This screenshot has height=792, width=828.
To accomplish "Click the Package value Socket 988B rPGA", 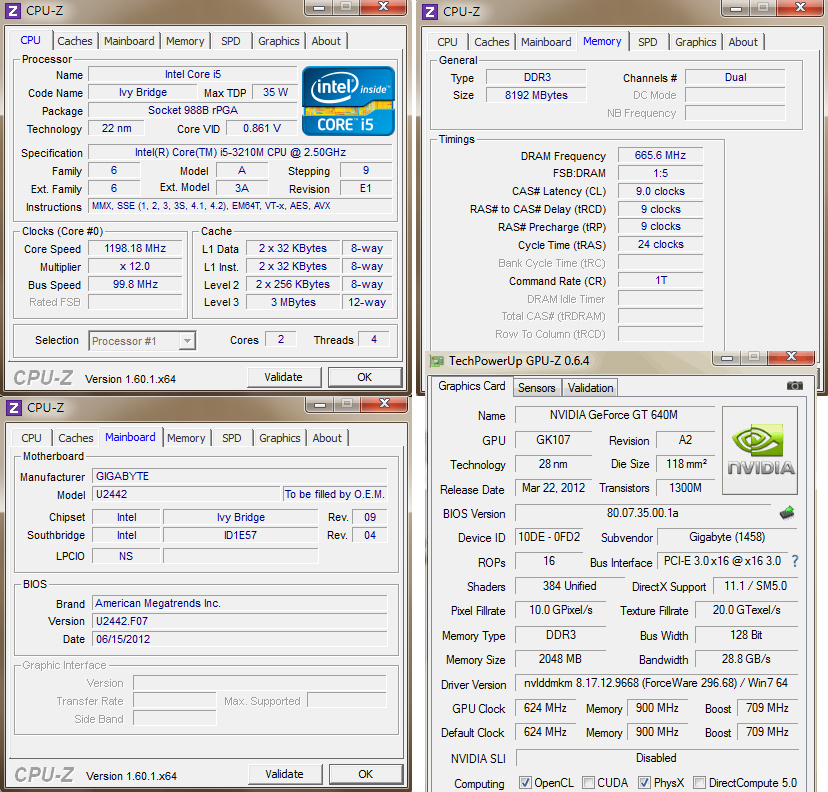I will pos(193,110).
